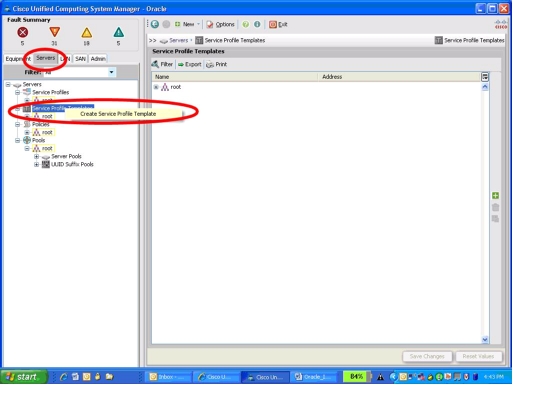551x402 pixels.
Task: Sort by the Name column header
Action: 235,77
